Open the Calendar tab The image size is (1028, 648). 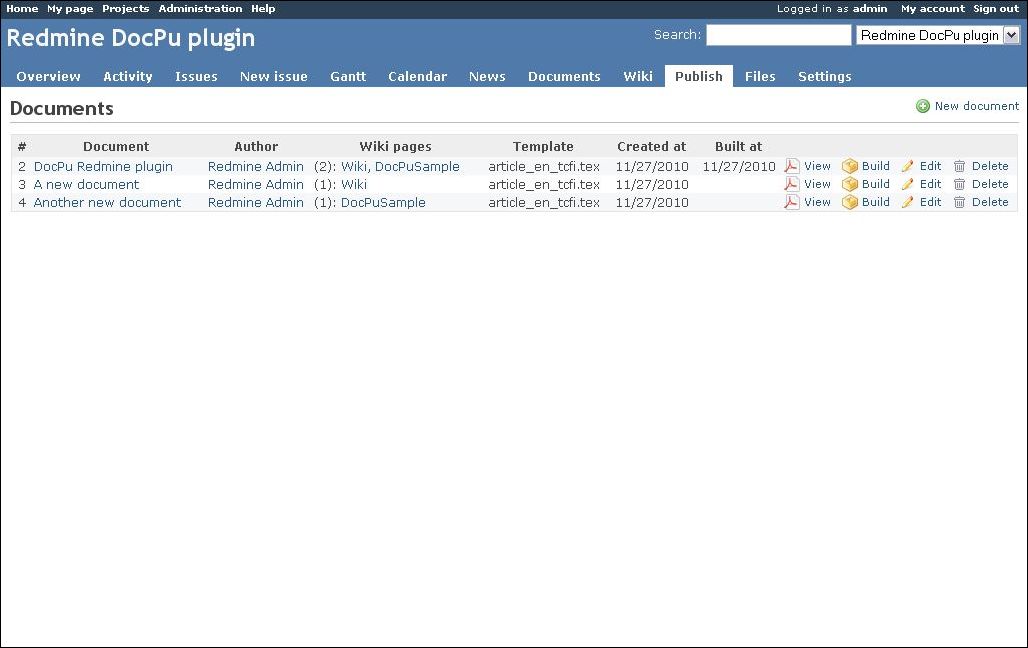point(418,76)
